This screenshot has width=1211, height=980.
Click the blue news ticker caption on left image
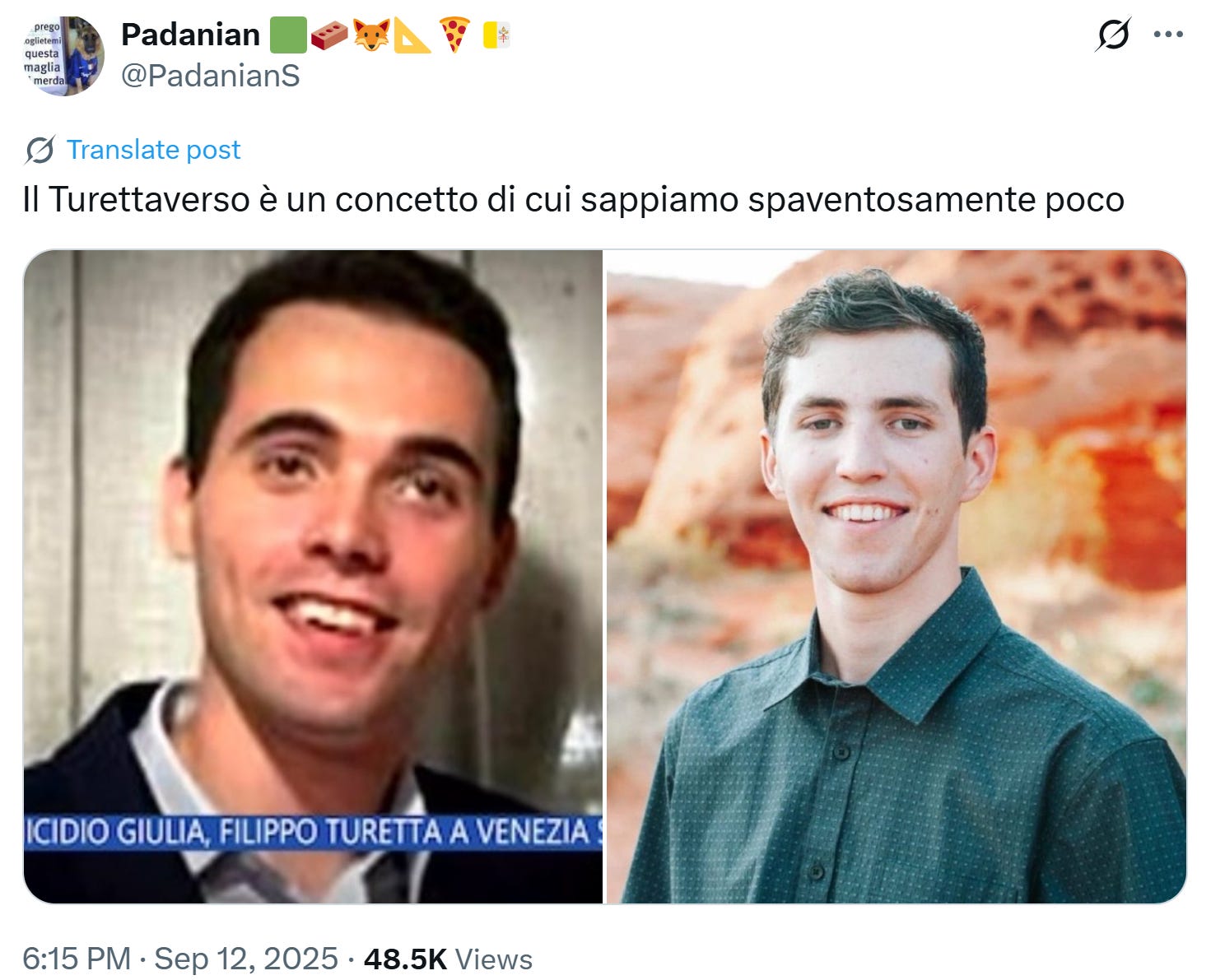click(313, 832)
